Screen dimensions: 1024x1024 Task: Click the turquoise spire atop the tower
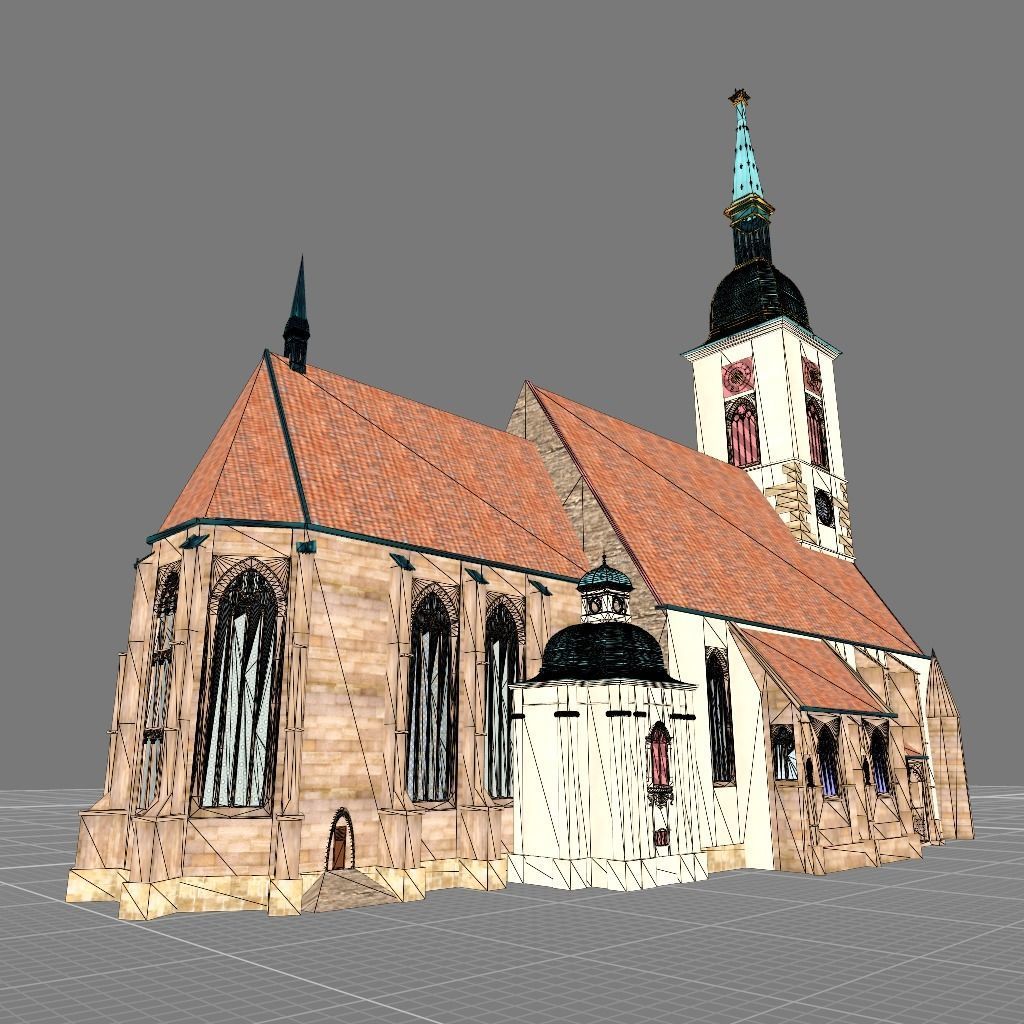pos(746,152)
